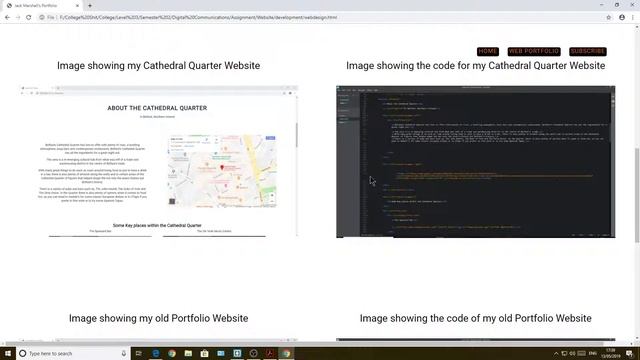Screen dimensions: 640x360
Task: Click heading 'Image showing my old Portfolio Website'
Action: tap(158, 318)
